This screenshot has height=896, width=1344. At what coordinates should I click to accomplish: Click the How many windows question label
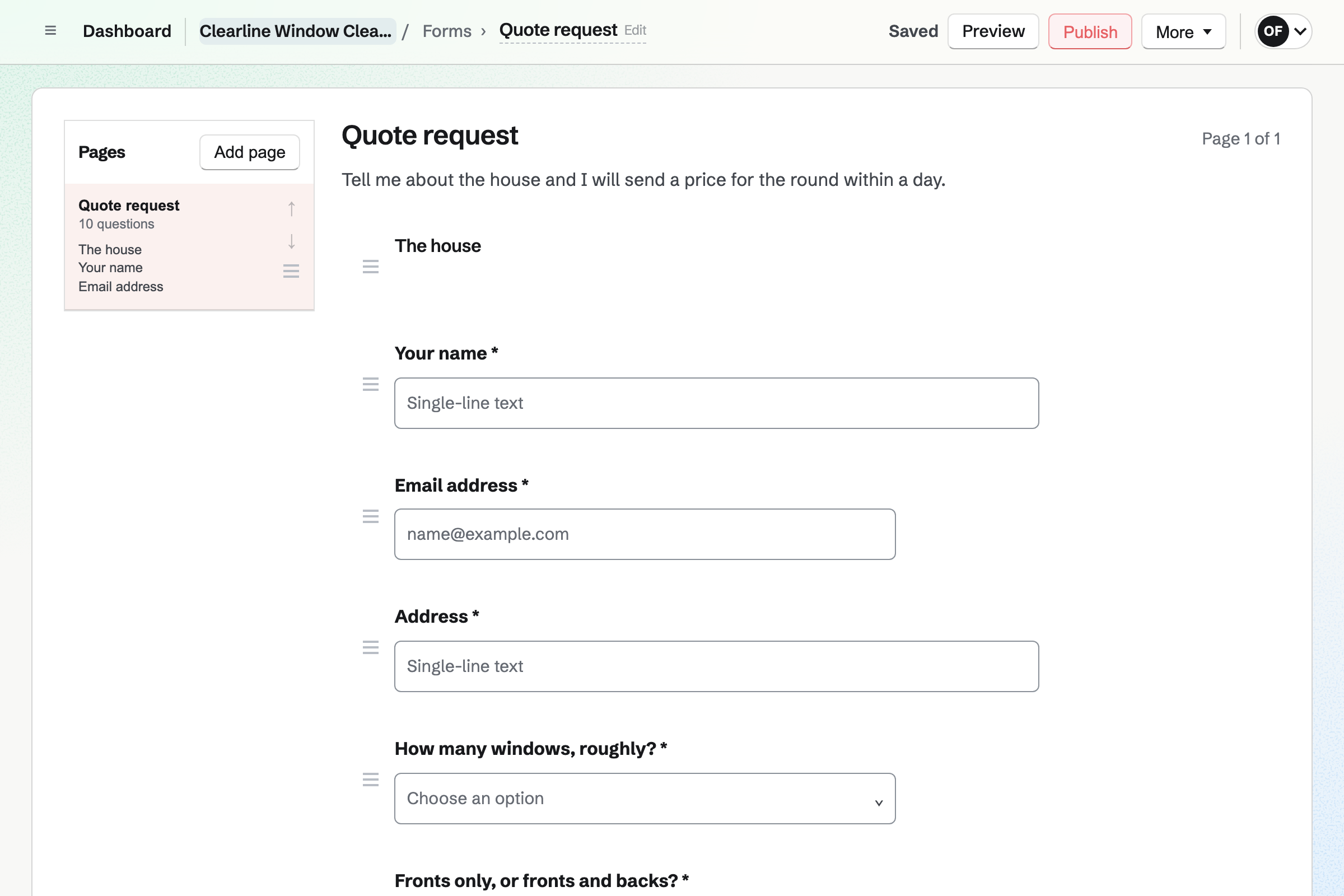coord(531,749)
